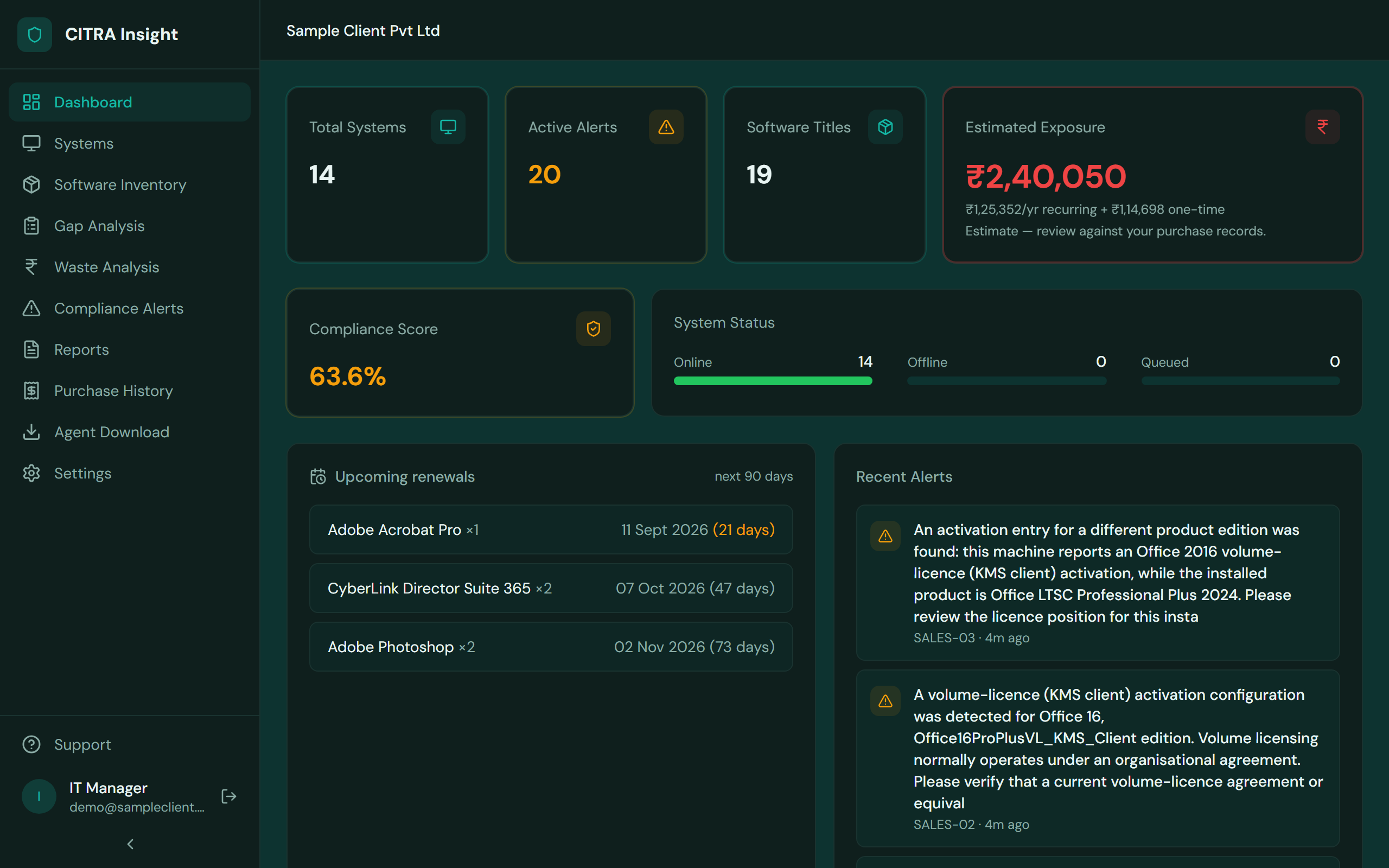This screenshot has height=868, width=1389.
Task: Open Settings from the sidebar
Action: click(x=130, y=474)
